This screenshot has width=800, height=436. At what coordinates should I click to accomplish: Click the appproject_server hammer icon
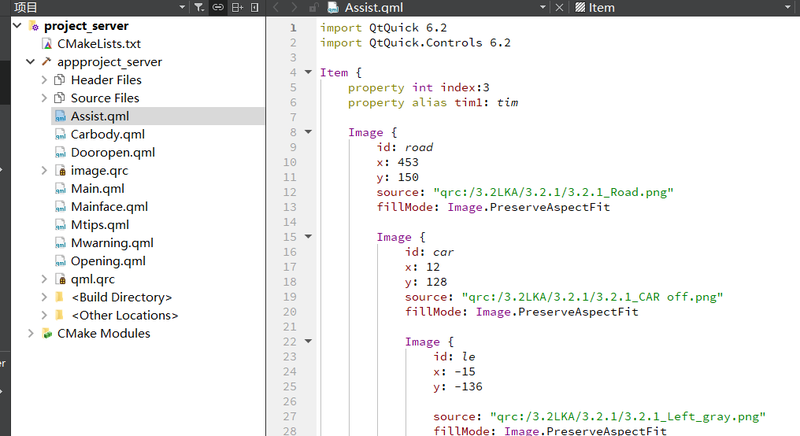(46, 62)
